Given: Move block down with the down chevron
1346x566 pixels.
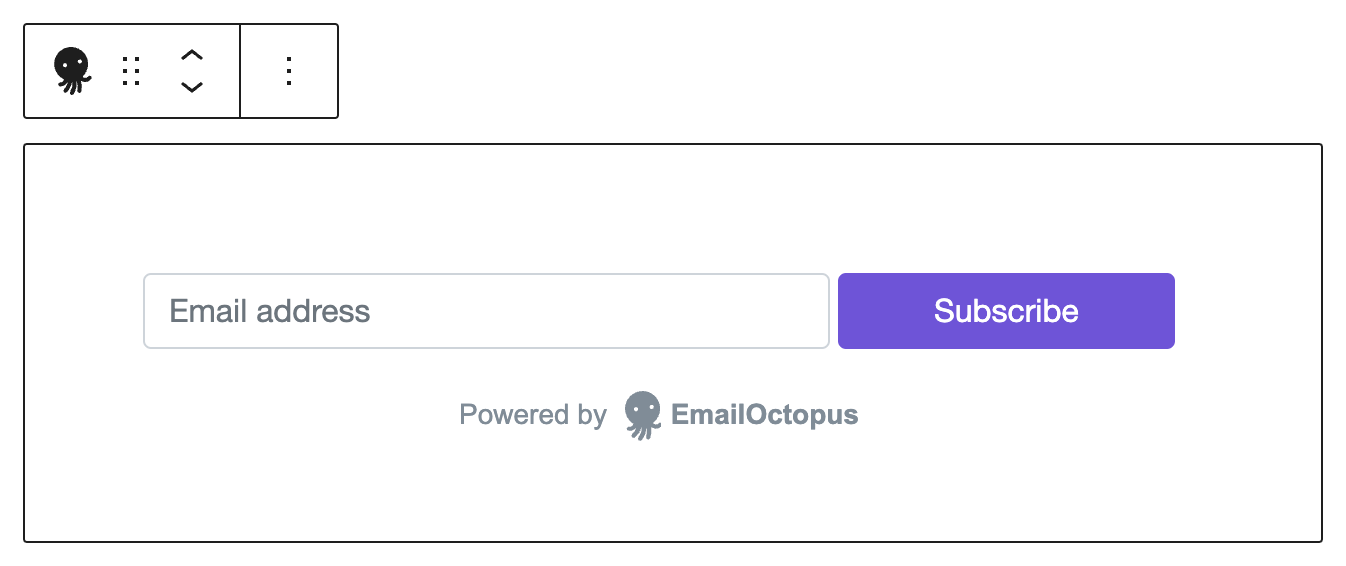Looking at the screenshot, I should pos(191,87).
